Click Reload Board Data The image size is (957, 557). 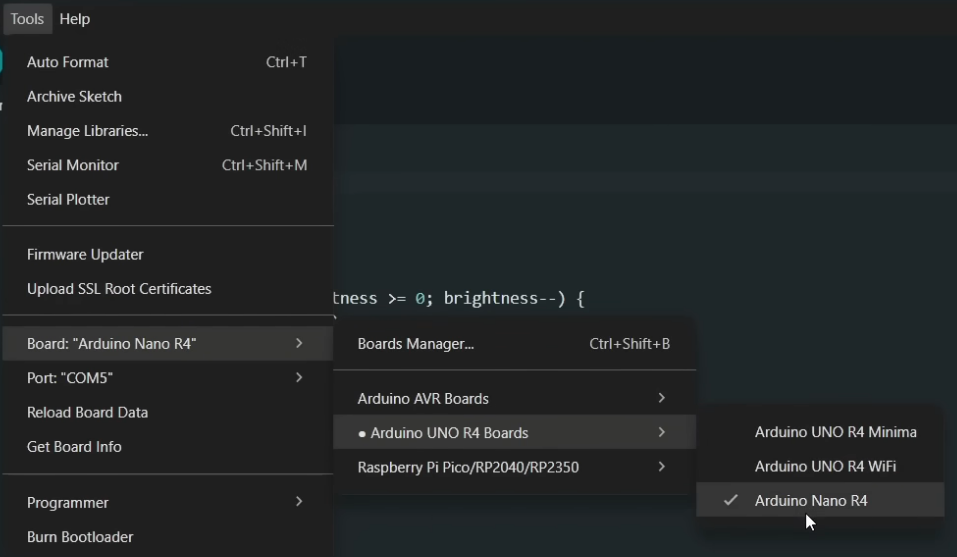point(87,412)
